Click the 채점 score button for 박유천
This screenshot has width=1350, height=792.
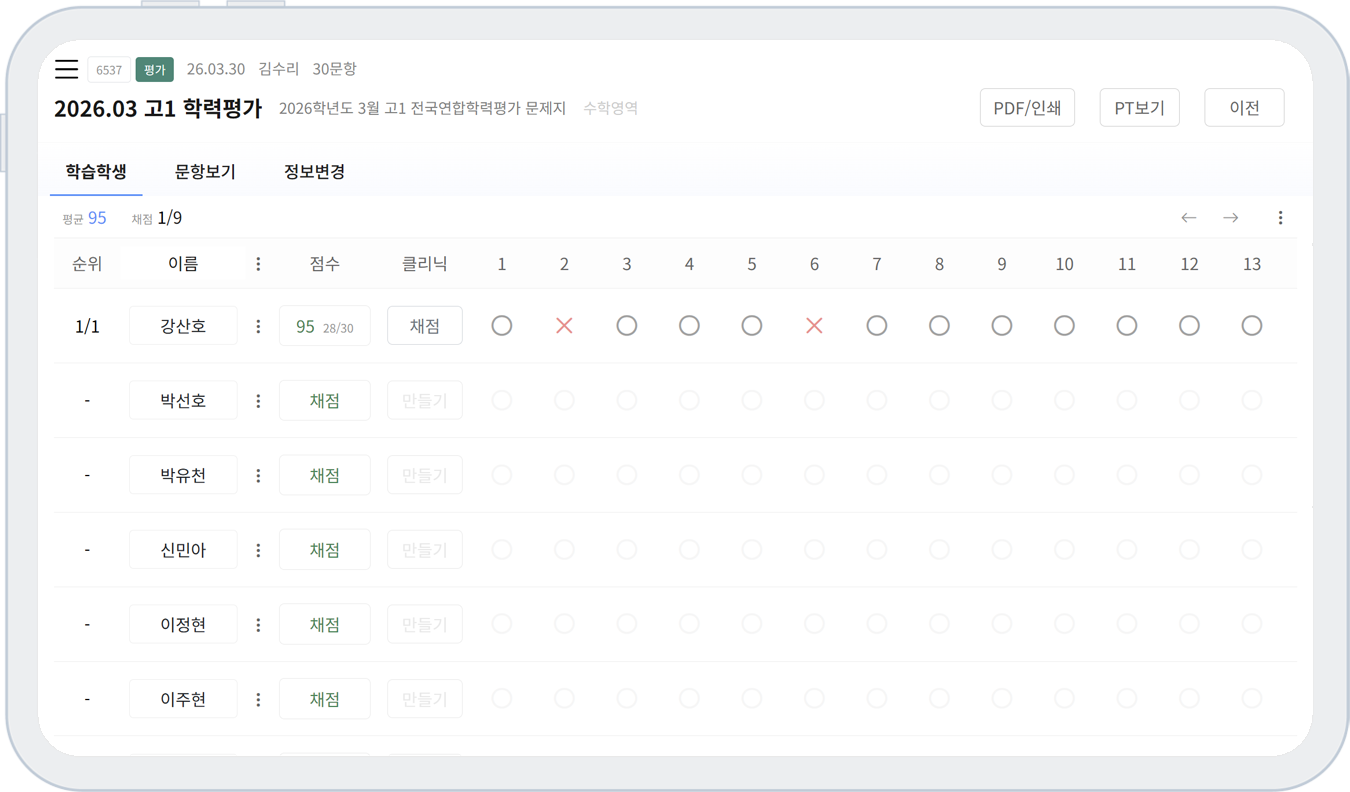click(x=324, y=475)
